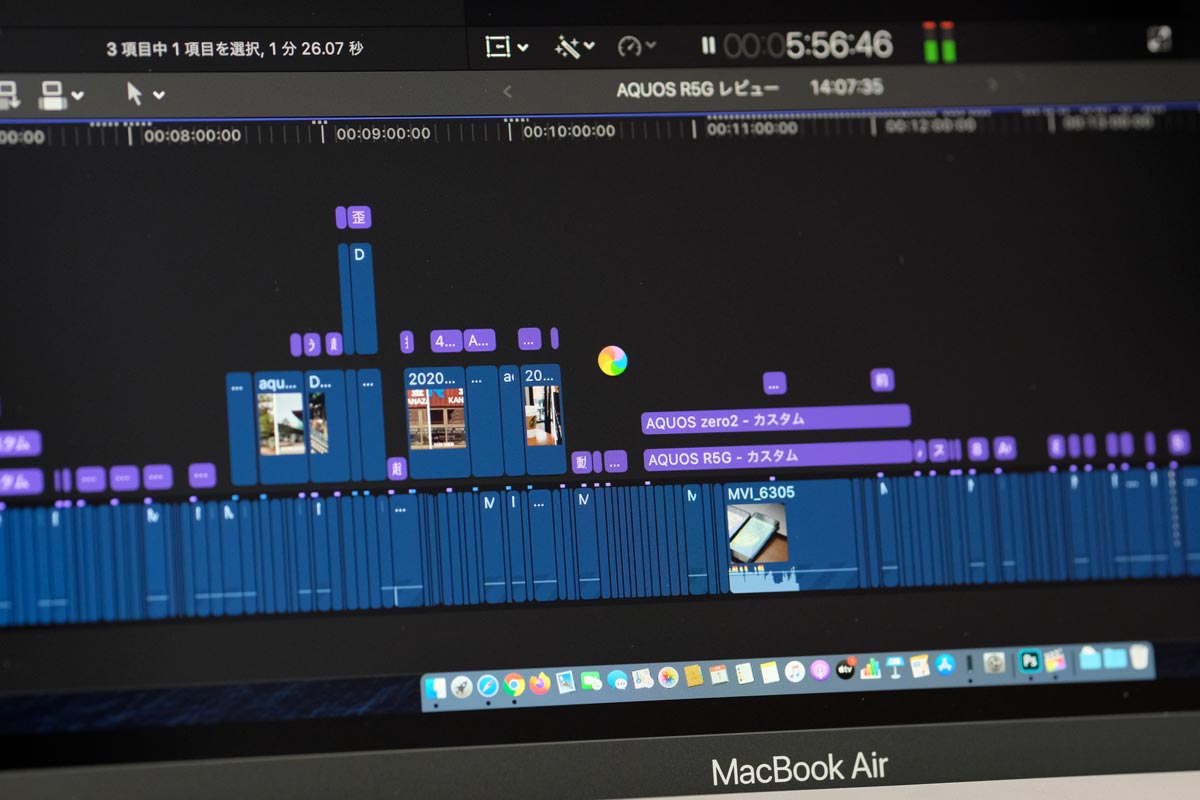
Task: Open Calendar from the Dock
Action: pos(718,675)
